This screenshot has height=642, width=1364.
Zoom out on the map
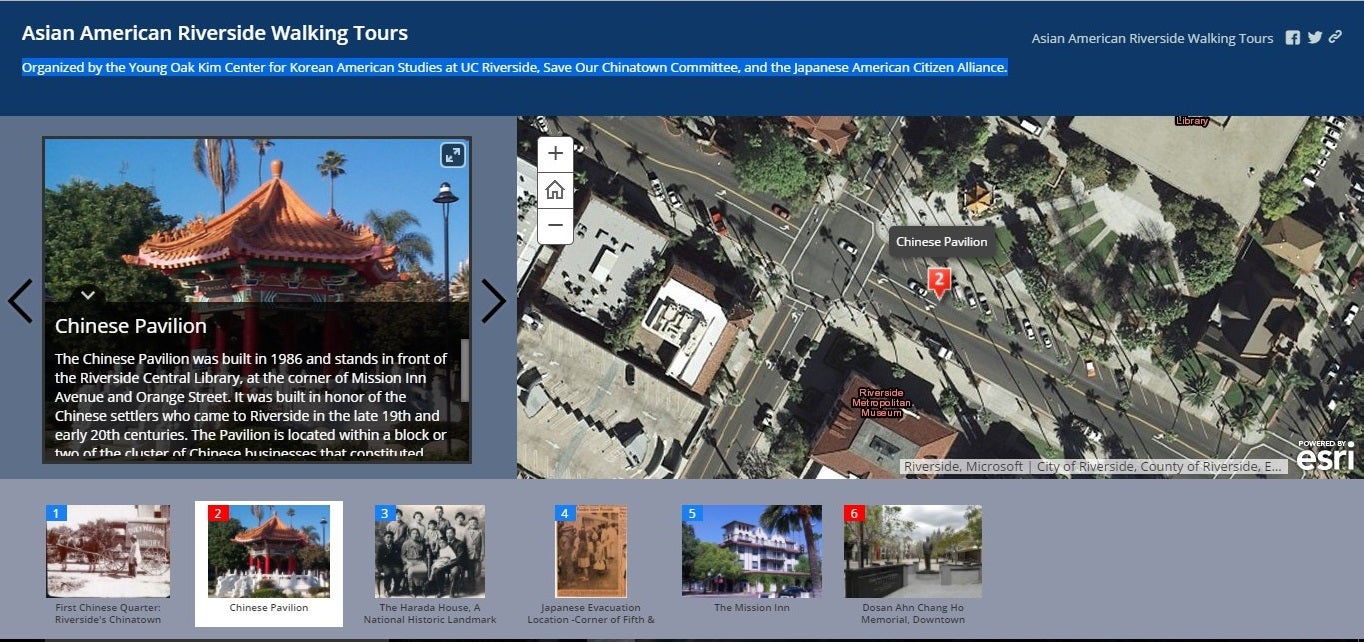555,226
